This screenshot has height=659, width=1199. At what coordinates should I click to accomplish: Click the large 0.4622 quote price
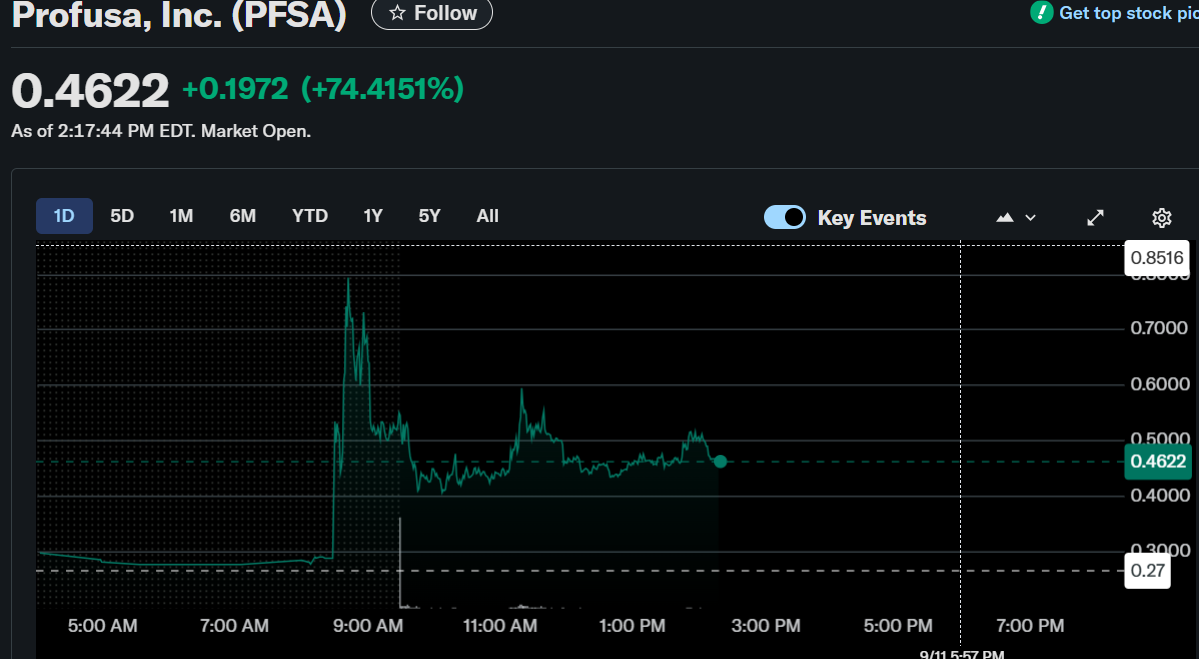point(90,91)
